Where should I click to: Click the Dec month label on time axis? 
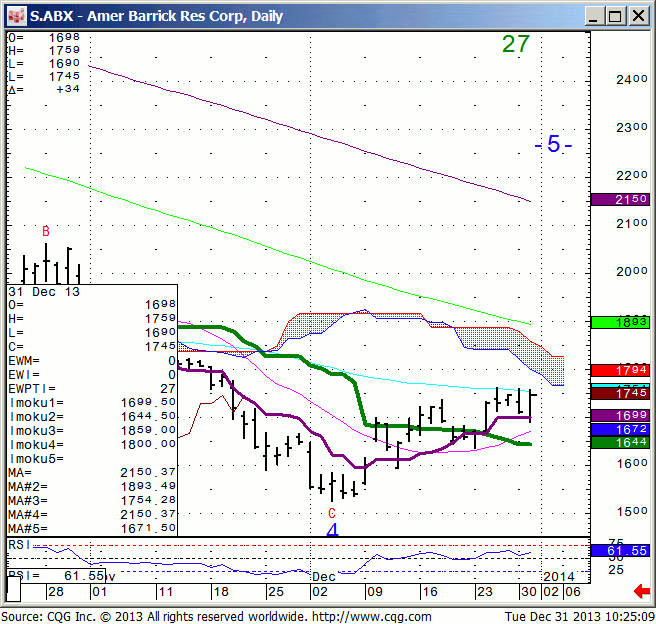click(x=323, y=577)
